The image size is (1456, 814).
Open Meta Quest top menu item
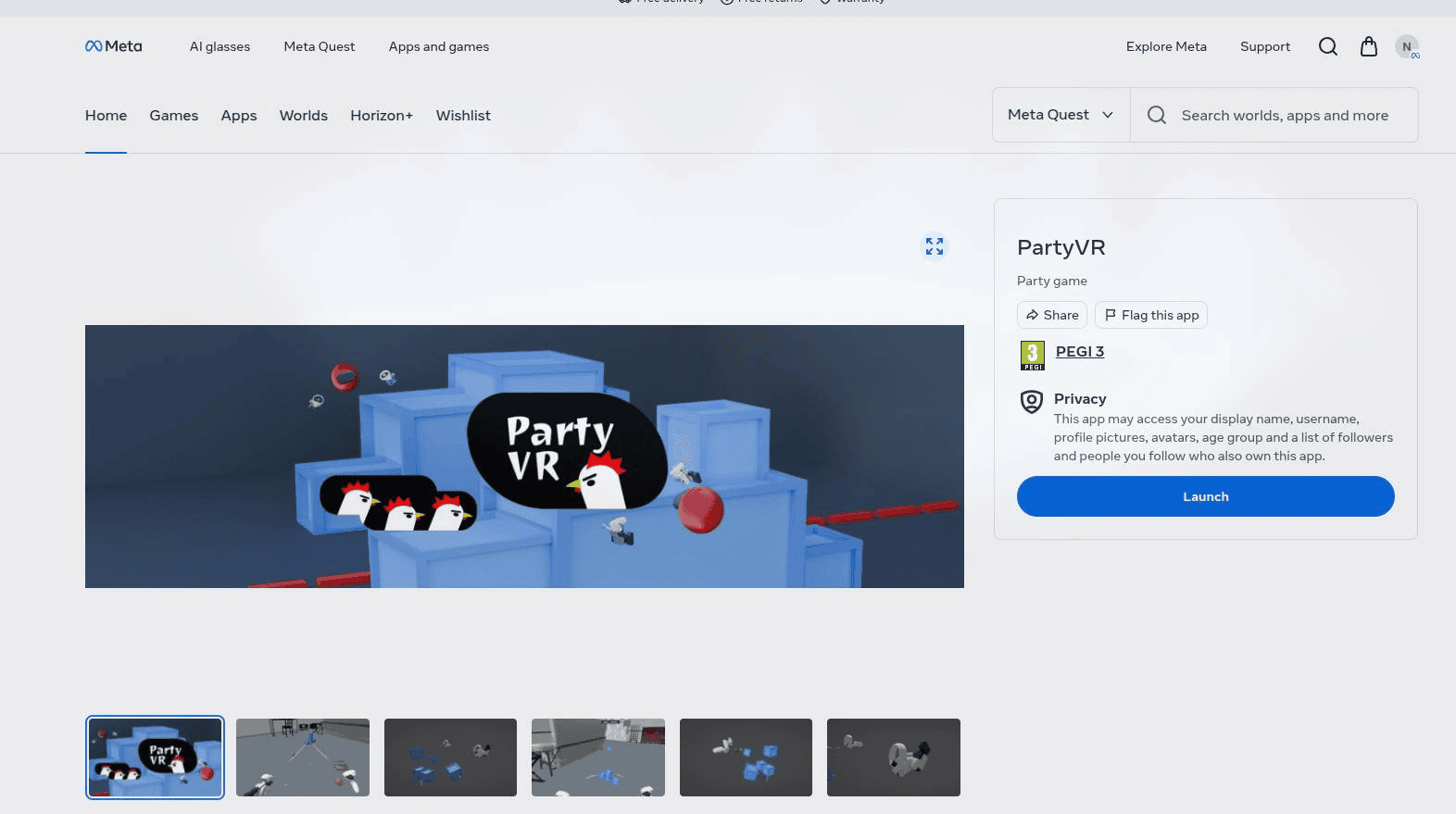[320, 46]
